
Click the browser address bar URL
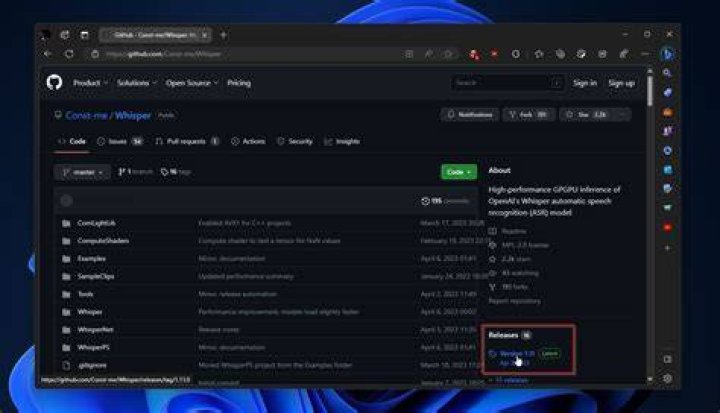163,54
